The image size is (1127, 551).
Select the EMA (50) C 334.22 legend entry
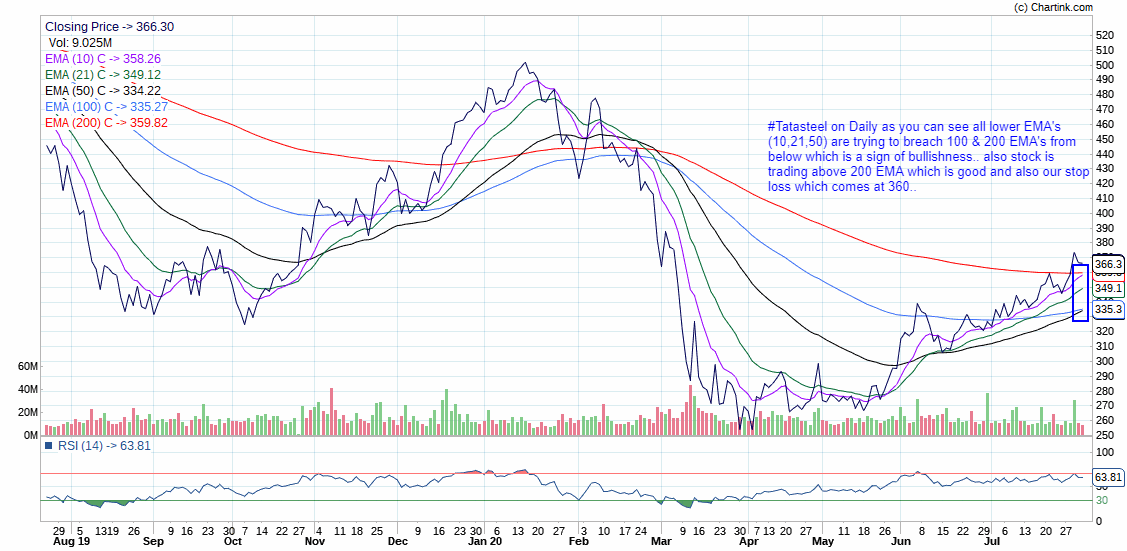[x=102, y=91]
